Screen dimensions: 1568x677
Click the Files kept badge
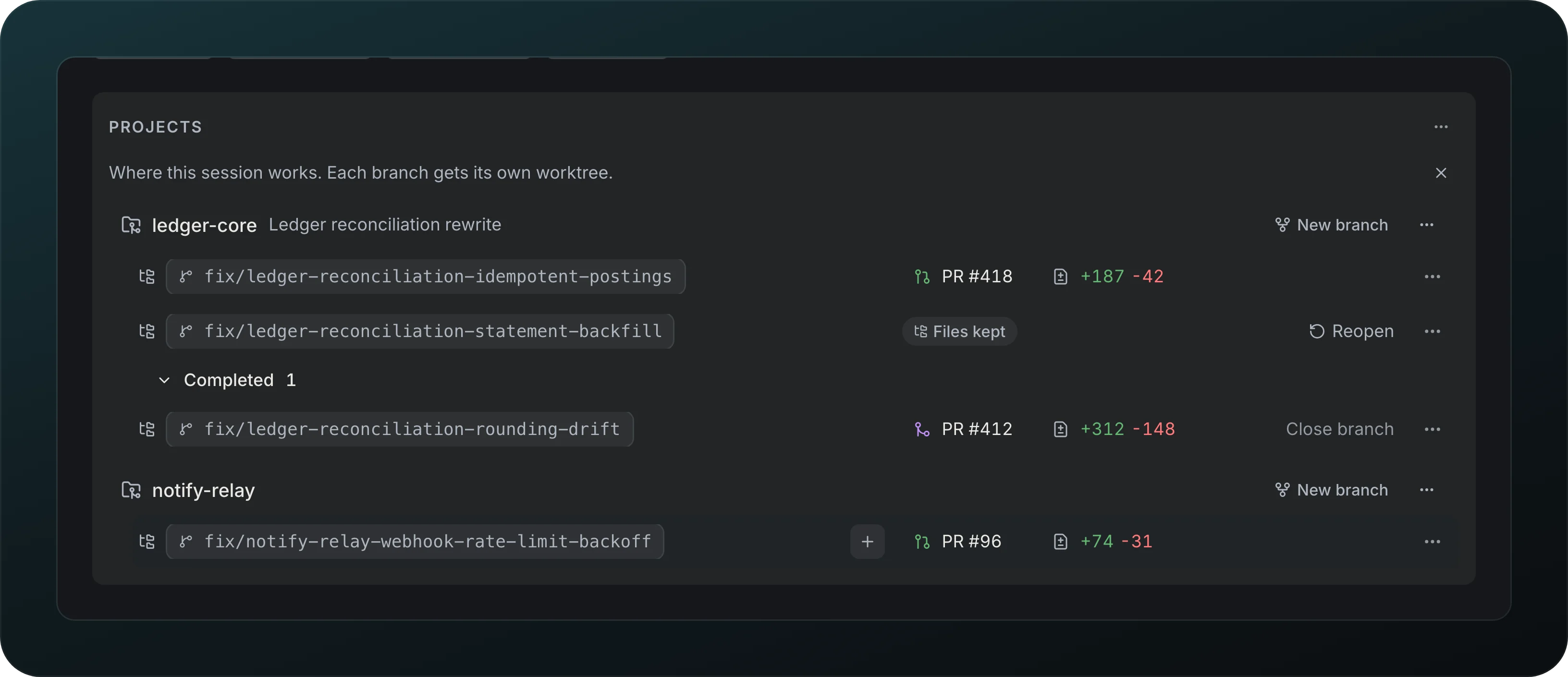pyautogui.click(x=959, y=331)
